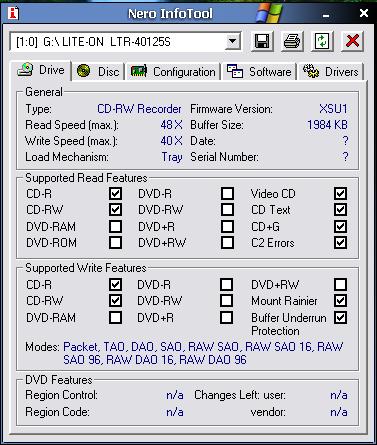Switch to the Drive tab
Image resolution: width=377 pixels, height=445 pixels.
(41, 70)
